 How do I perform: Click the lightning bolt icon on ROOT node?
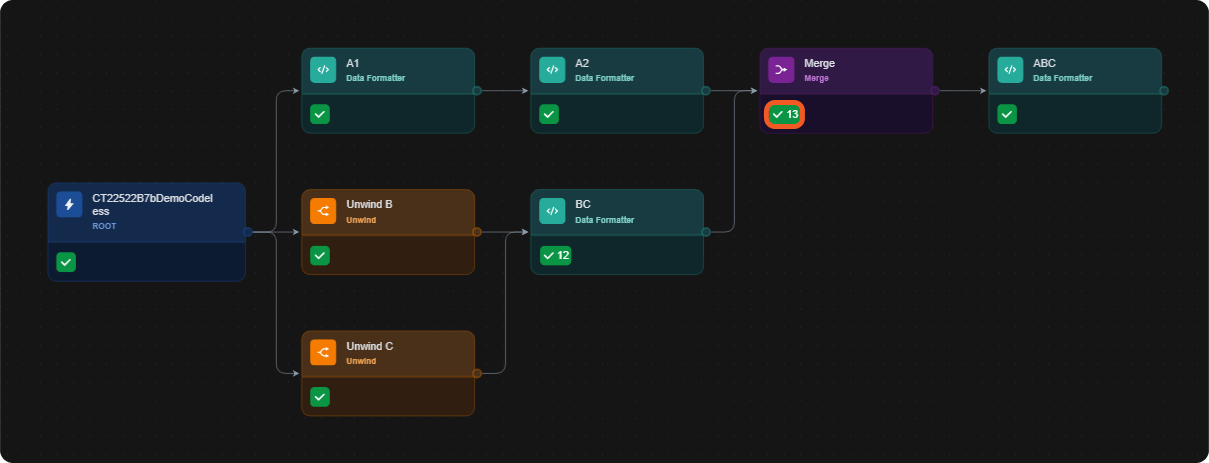(69, 204)
